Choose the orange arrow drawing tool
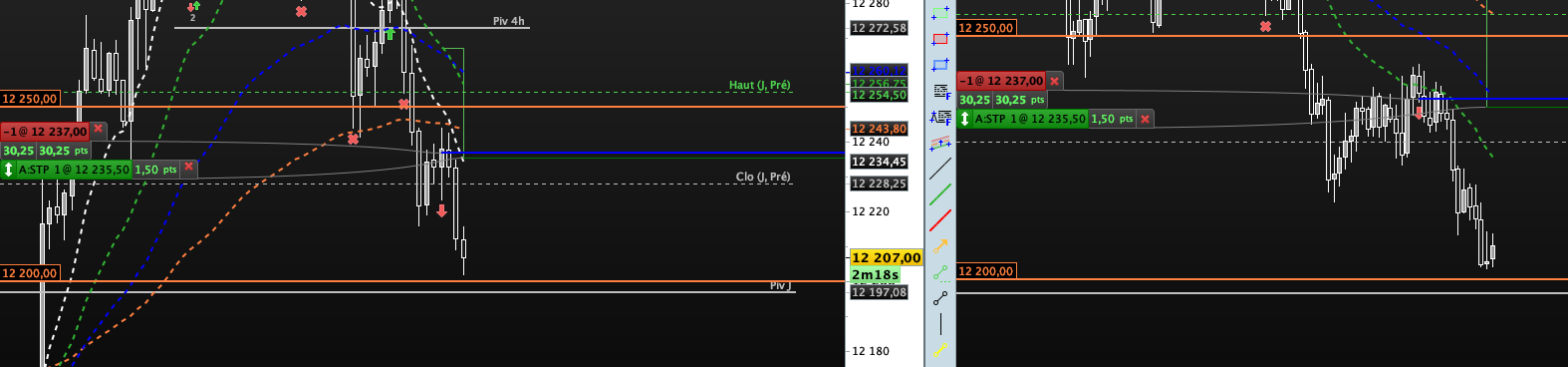The width and height of the screenshot is (1568, 367). pos(939,245)
